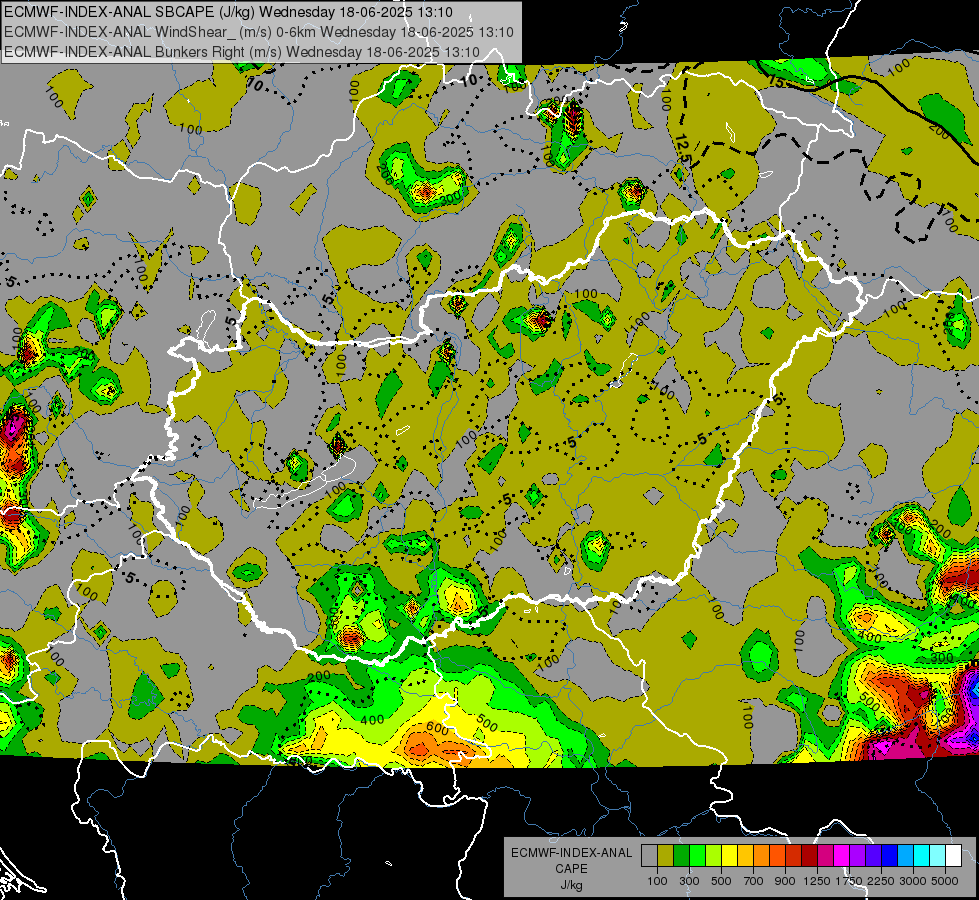
Task: Click the crimson-pink 1250 J/kg legend swatch
Action: tap(825, 855)
